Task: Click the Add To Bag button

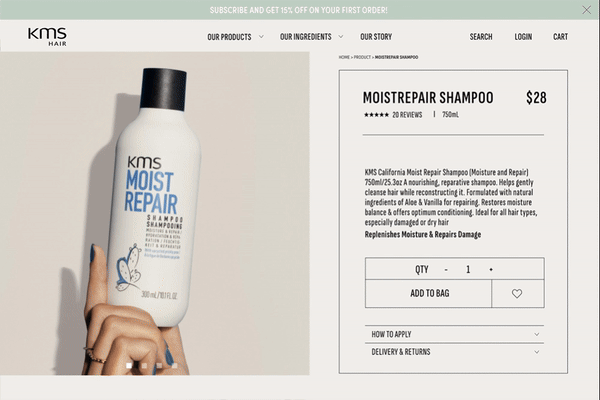Action: 429,294
